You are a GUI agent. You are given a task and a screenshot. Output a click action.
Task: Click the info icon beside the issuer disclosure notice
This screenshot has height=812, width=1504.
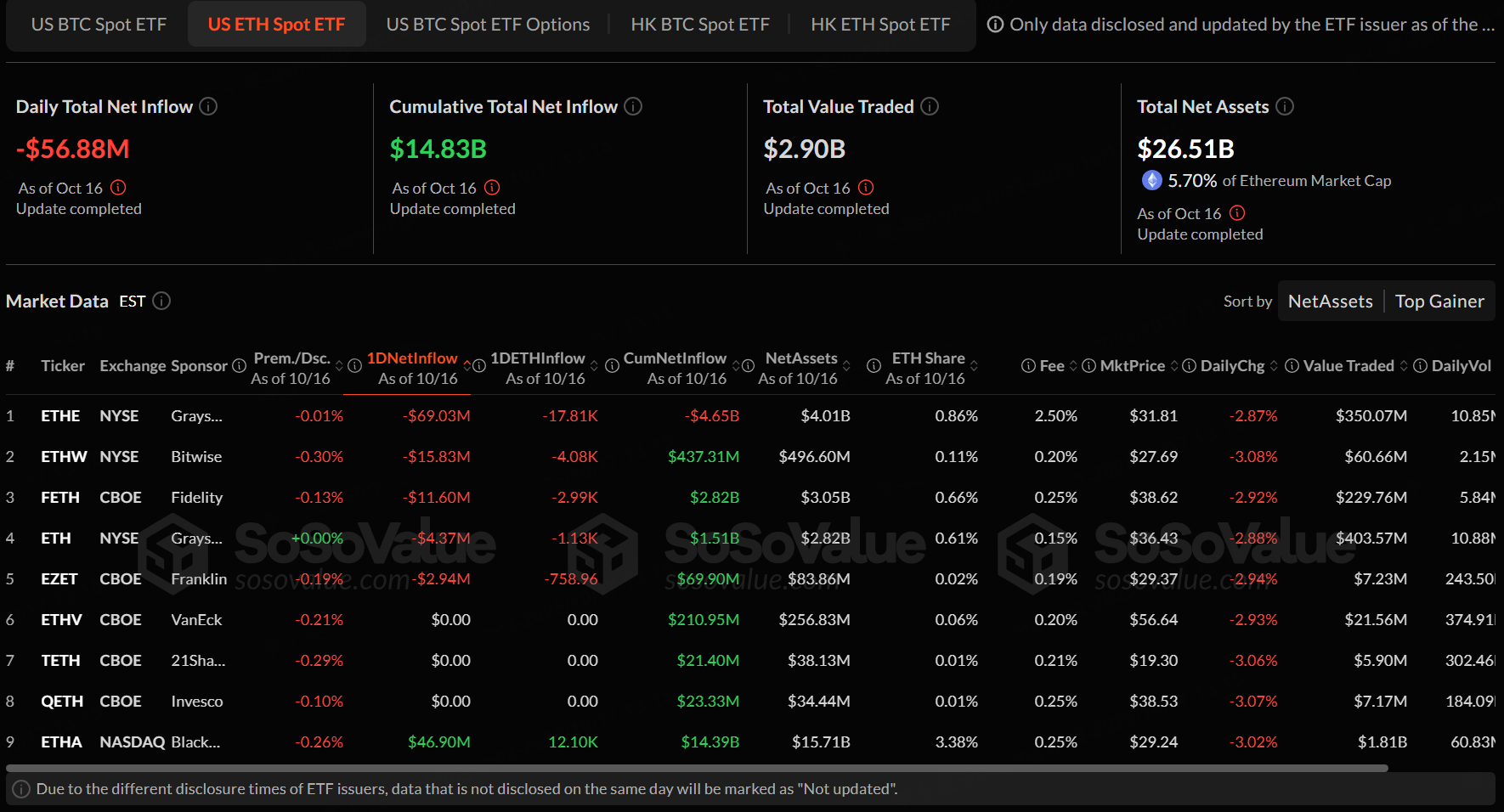click(995, 25)
